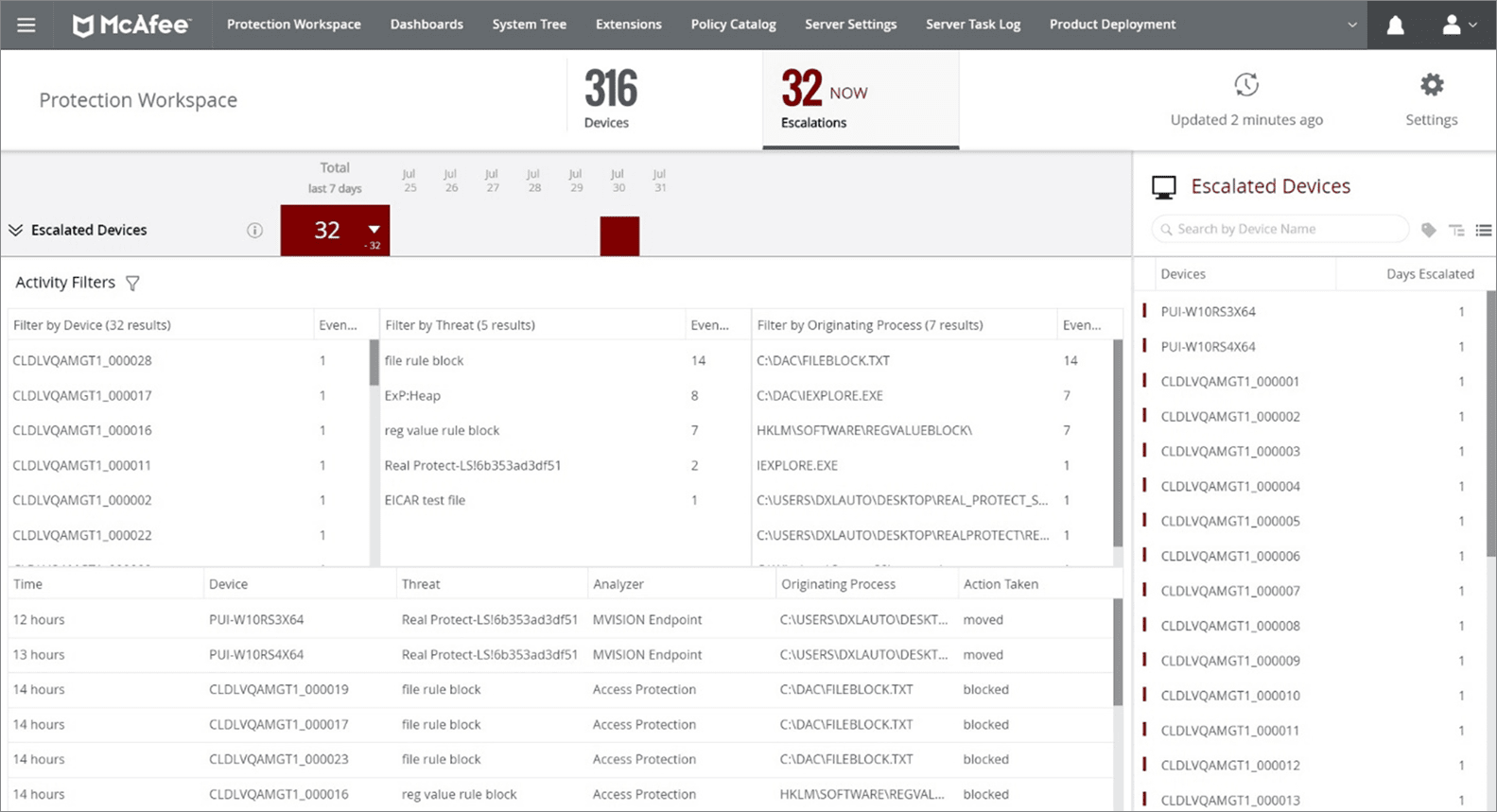Filter by process HKLM\SOFTWARE\REGVALUEBLOCK\

pos(864,430)
